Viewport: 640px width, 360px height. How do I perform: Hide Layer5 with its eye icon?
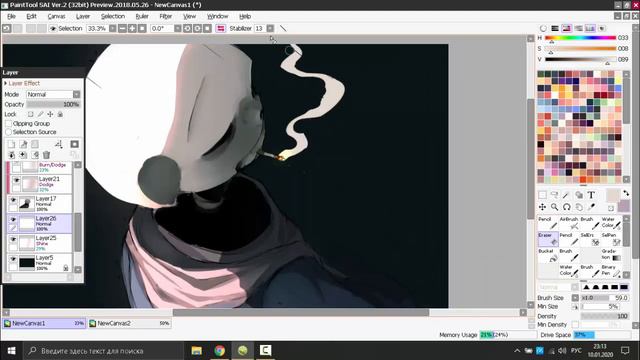coord(13,259)
